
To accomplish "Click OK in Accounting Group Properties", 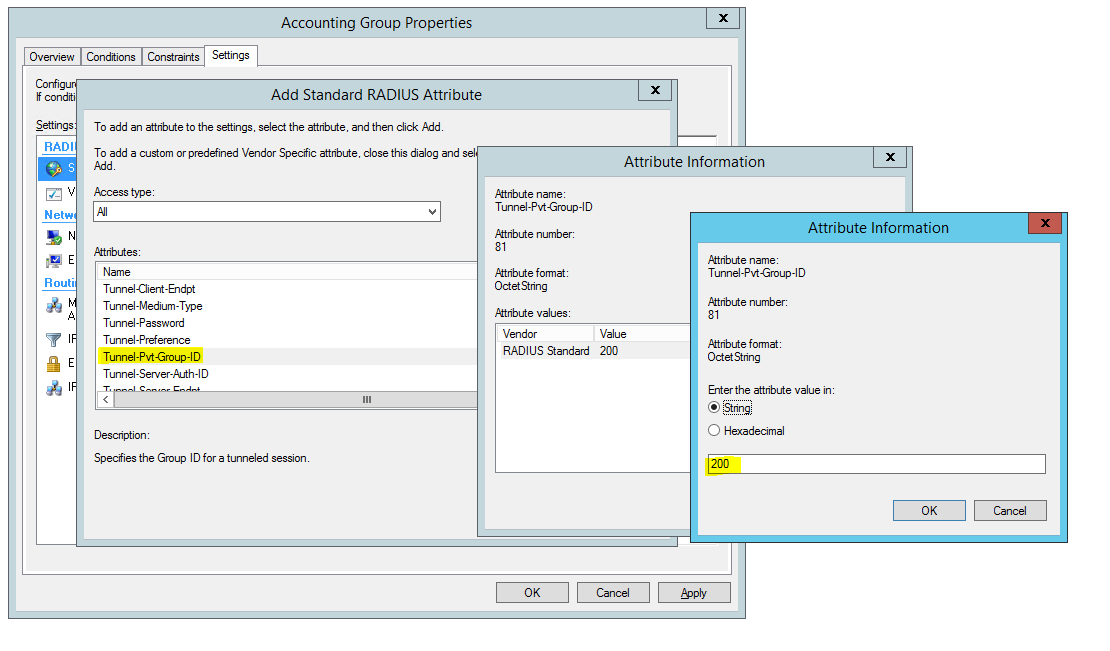I will point(532,592).
